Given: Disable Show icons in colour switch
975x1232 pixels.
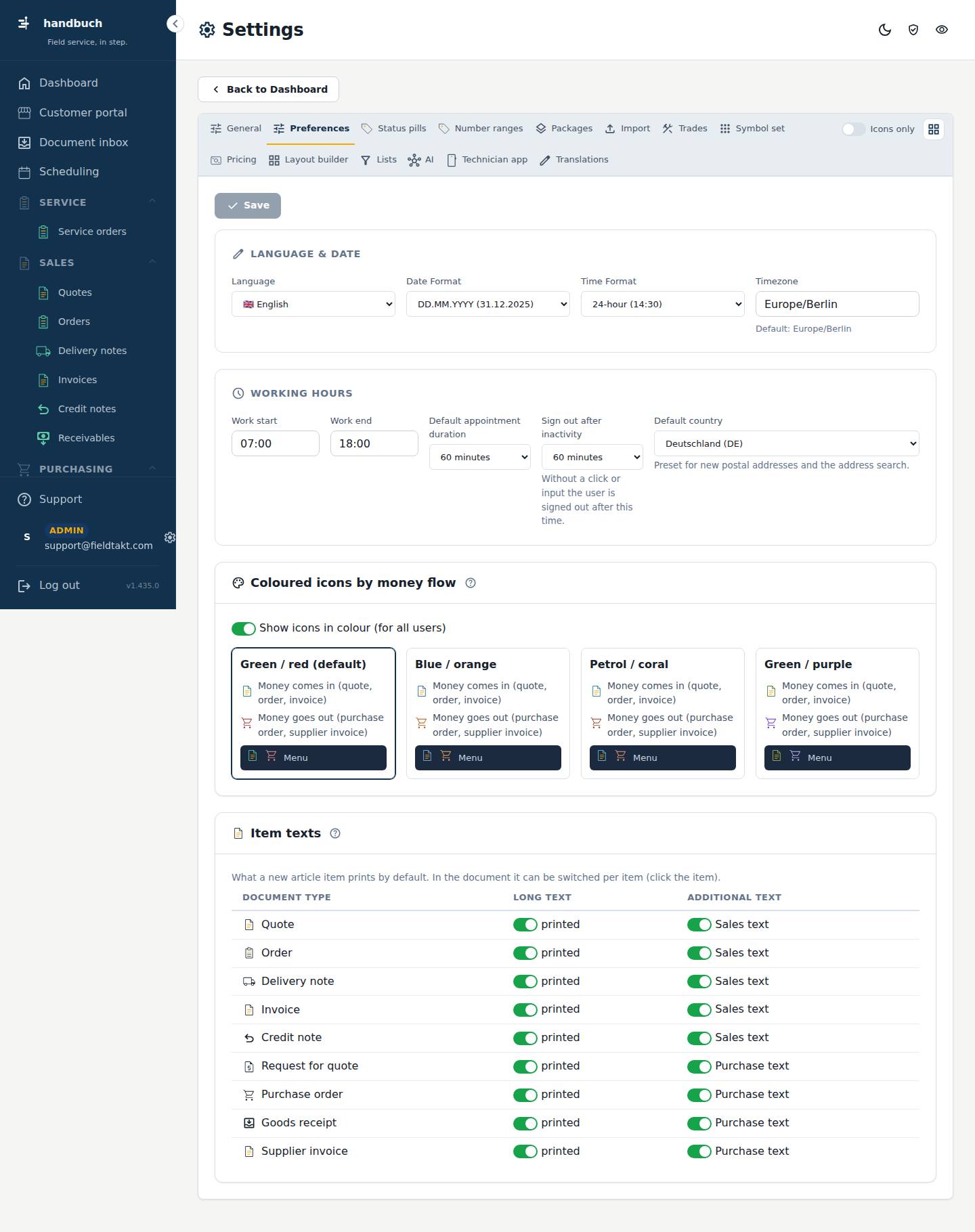Looking at the screenshot, I should [244, 628].
